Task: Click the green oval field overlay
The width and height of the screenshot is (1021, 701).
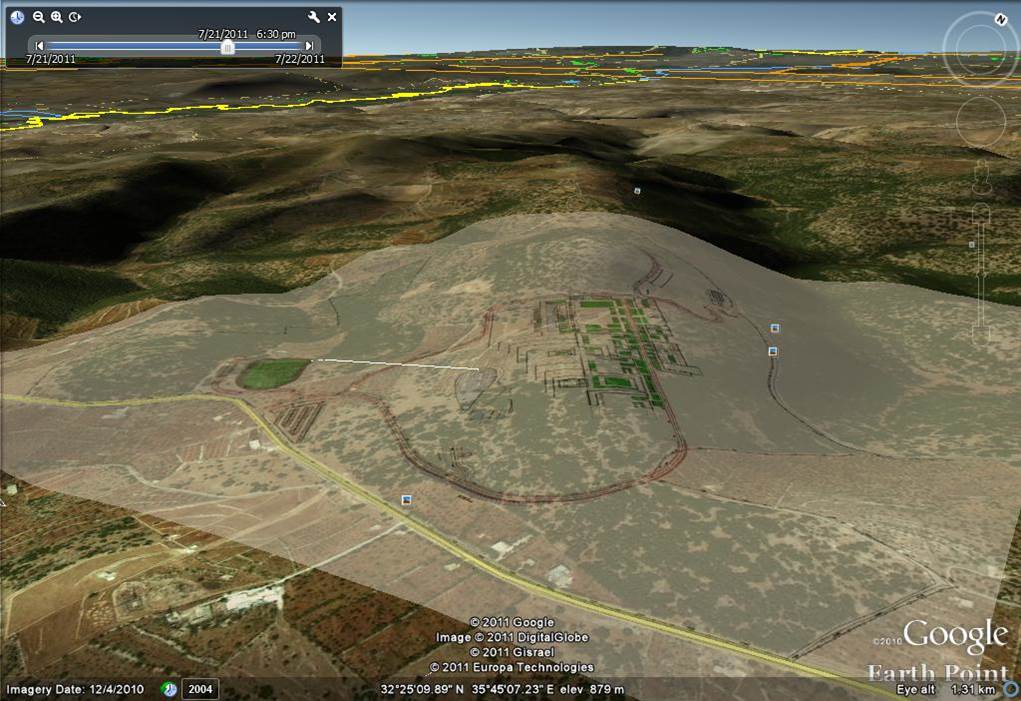Action: pos(272,374)
